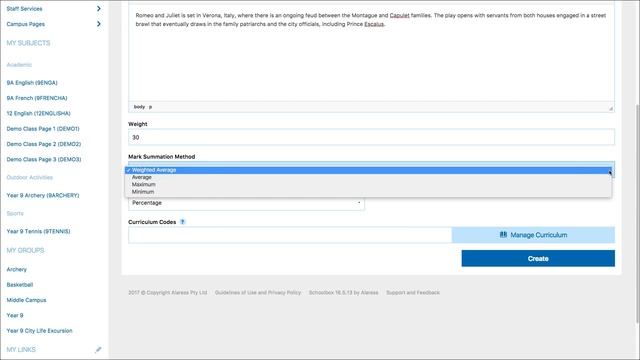Viewport: 640px width, 360px height.
Task: Click the p element path tag
Action: (x=150, y=107)
